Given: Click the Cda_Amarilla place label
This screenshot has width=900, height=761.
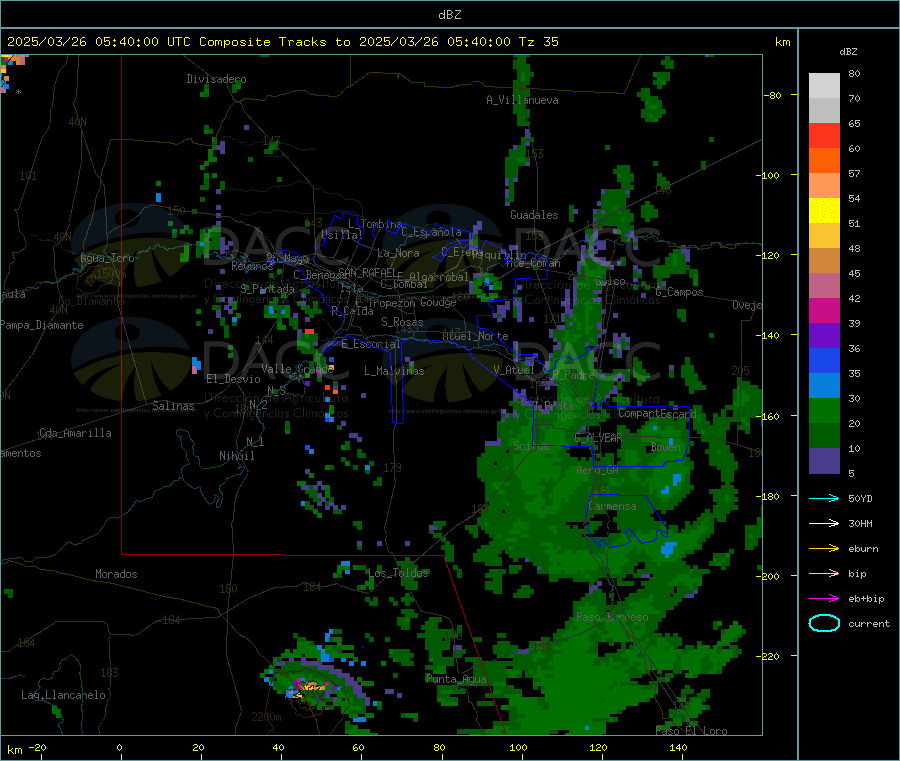Looking at the screenshot, I should click(x=75, y=433).
